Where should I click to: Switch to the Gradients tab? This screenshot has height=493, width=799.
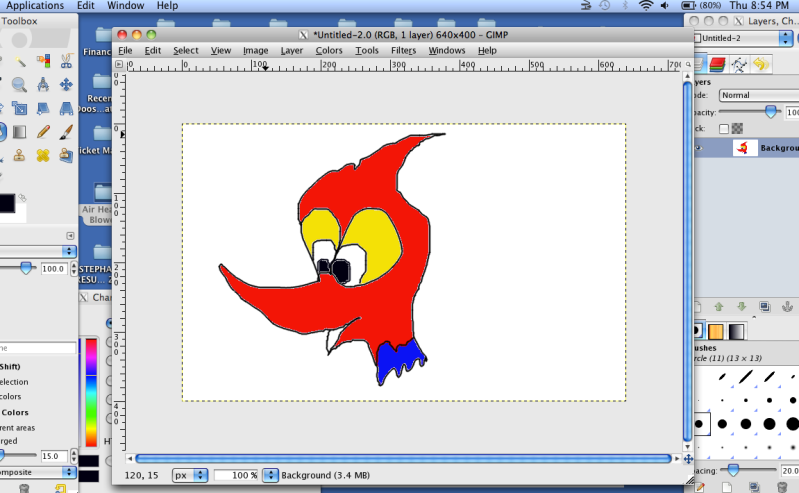[737, 331]
